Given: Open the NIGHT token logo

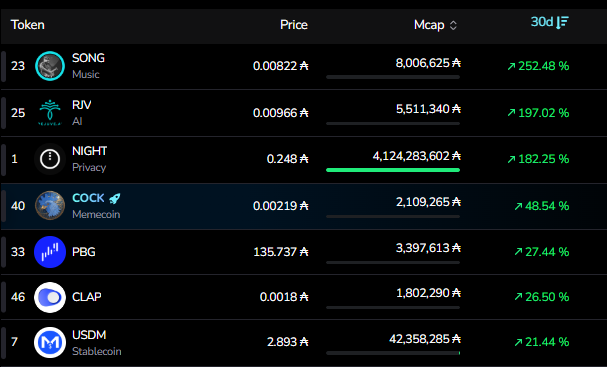Looking at the screenshot, I should click(x=50, y=159).
